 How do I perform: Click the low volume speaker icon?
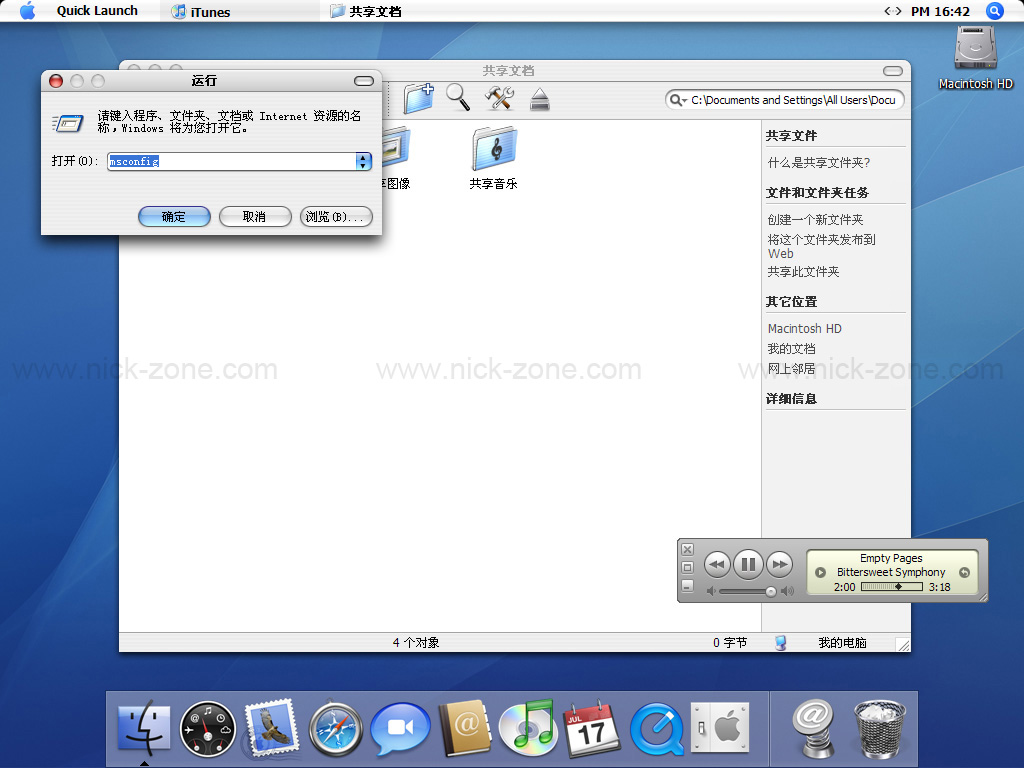711,591
